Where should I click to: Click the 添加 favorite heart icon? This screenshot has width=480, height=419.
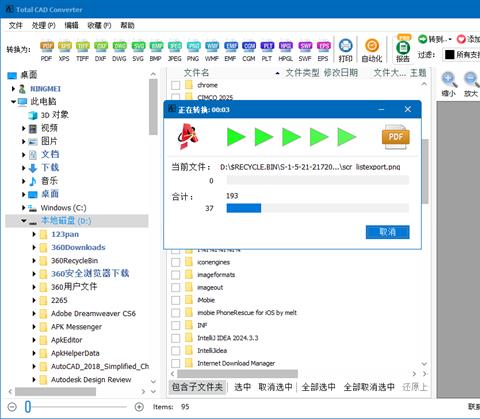461,39
